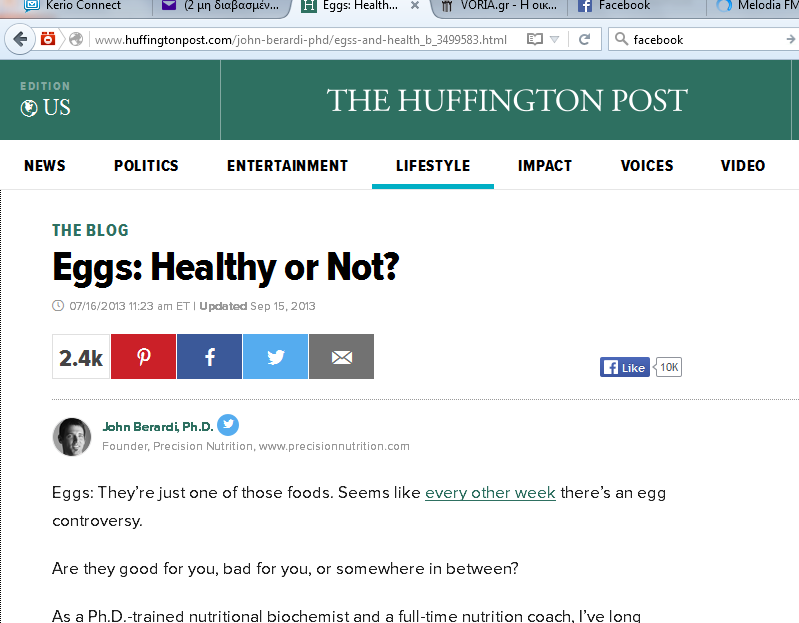
Task: Email the article using envelope button
Action: point(341,357)
